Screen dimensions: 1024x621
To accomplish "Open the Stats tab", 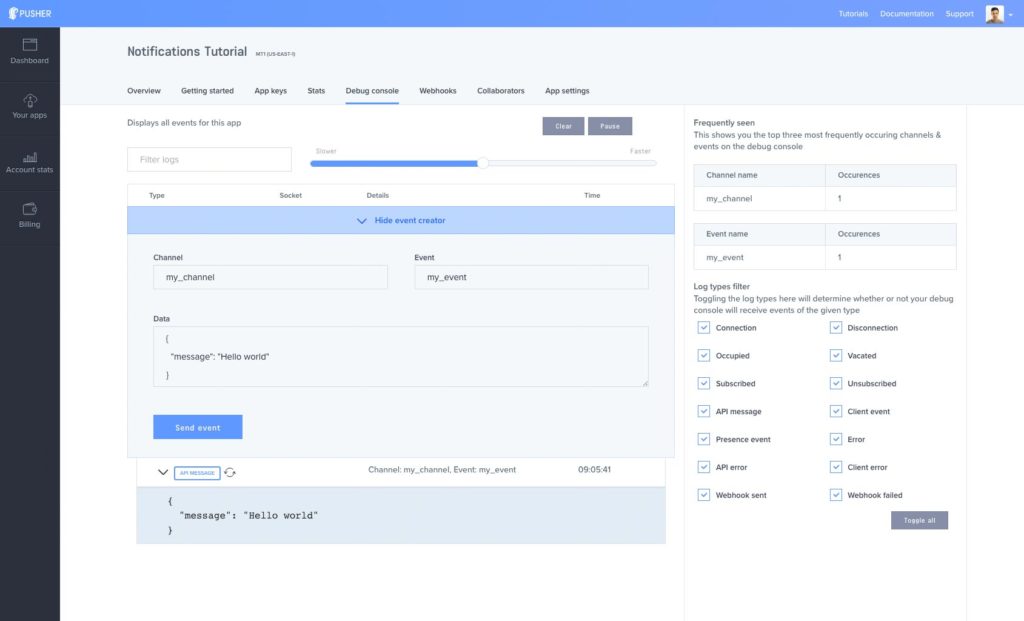I will [x=316, y=91].
